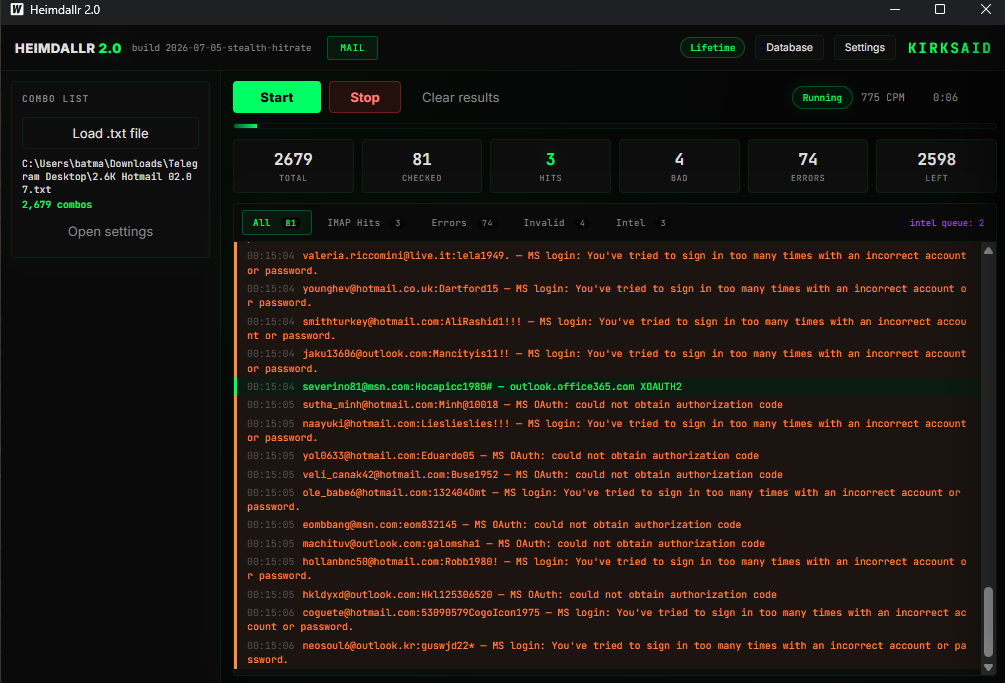Select the smithturkey@hotmail.com log row
The width and height of the screenshot is (1005, 683).
[x=608, y=329]
